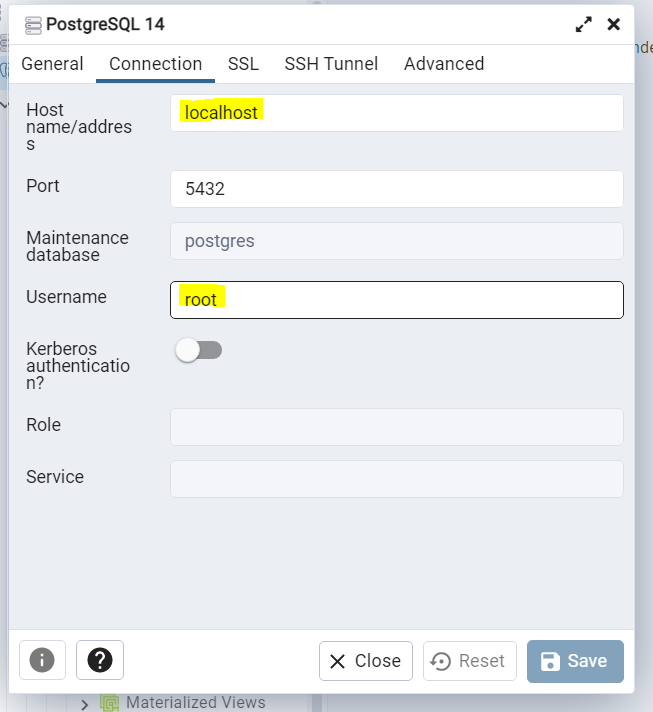The image size is (653, 712).
Task: Click the Username field containing root
Action: click(x=396, y=300)
